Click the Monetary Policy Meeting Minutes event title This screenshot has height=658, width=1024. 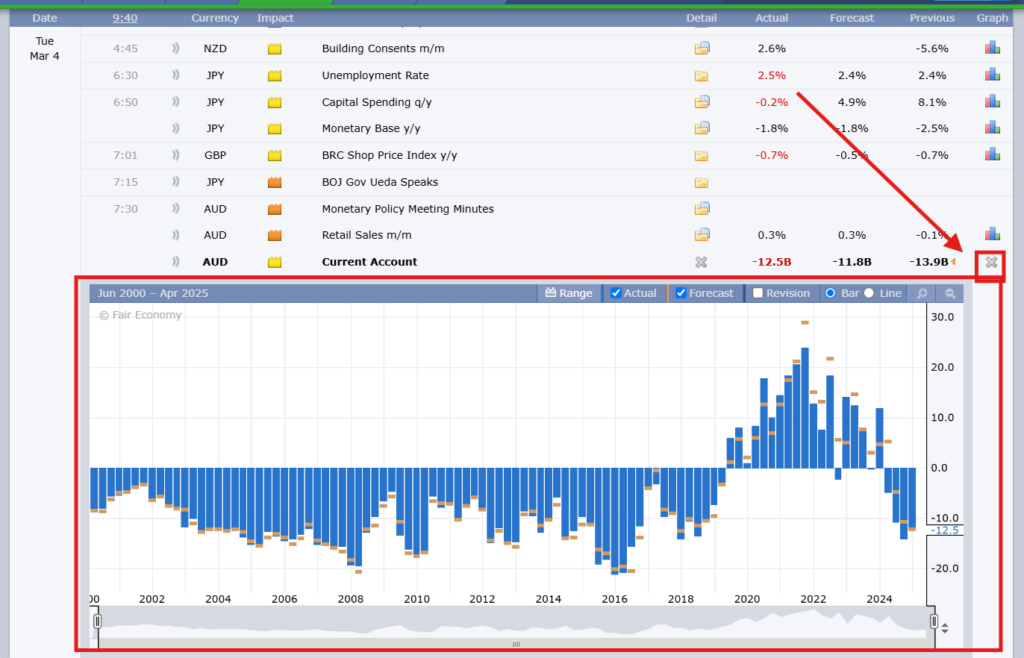408,209
